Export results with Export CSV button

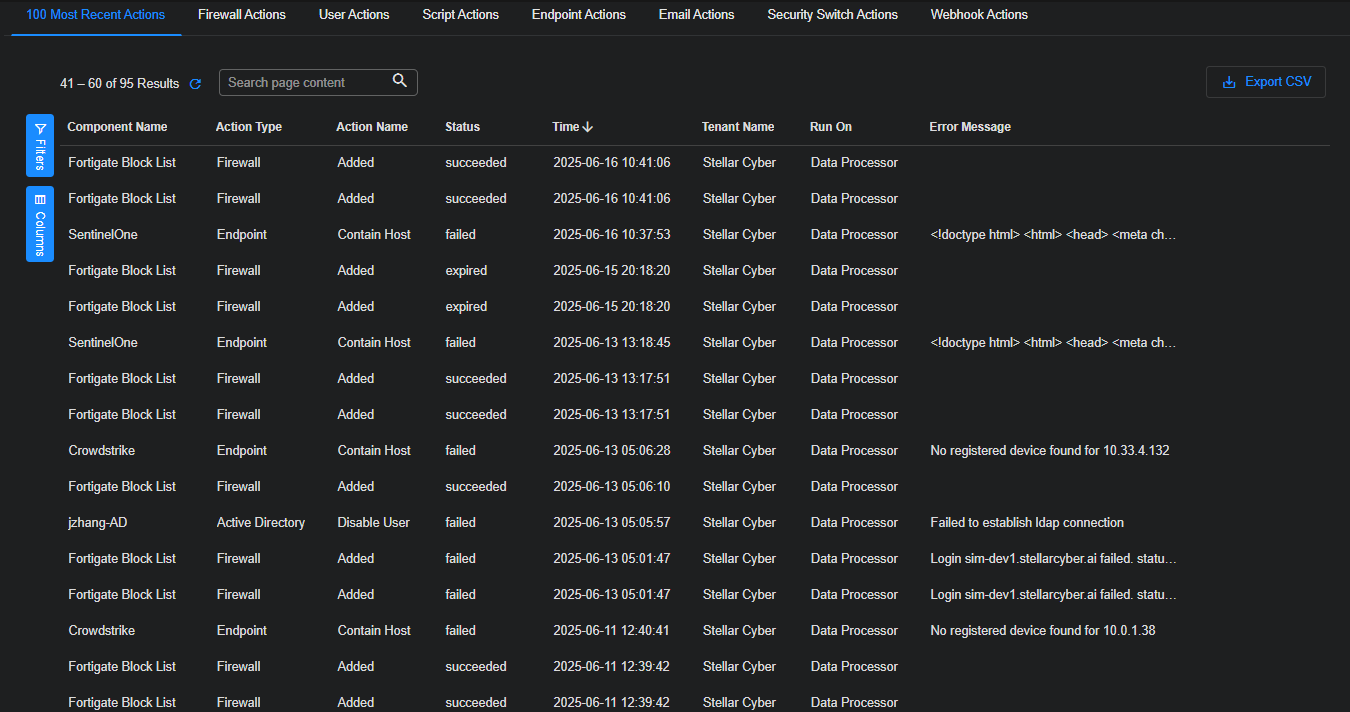1266,82
